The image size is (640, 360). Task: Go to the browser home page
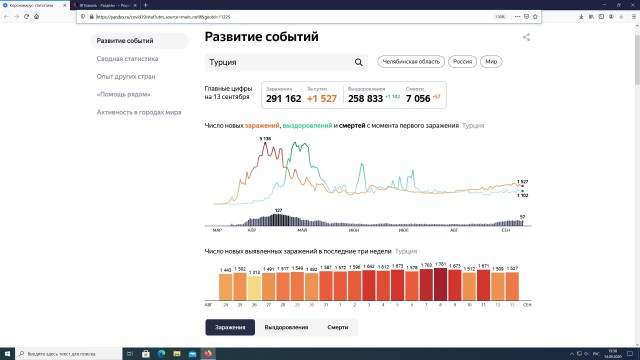tap(37, 17)
